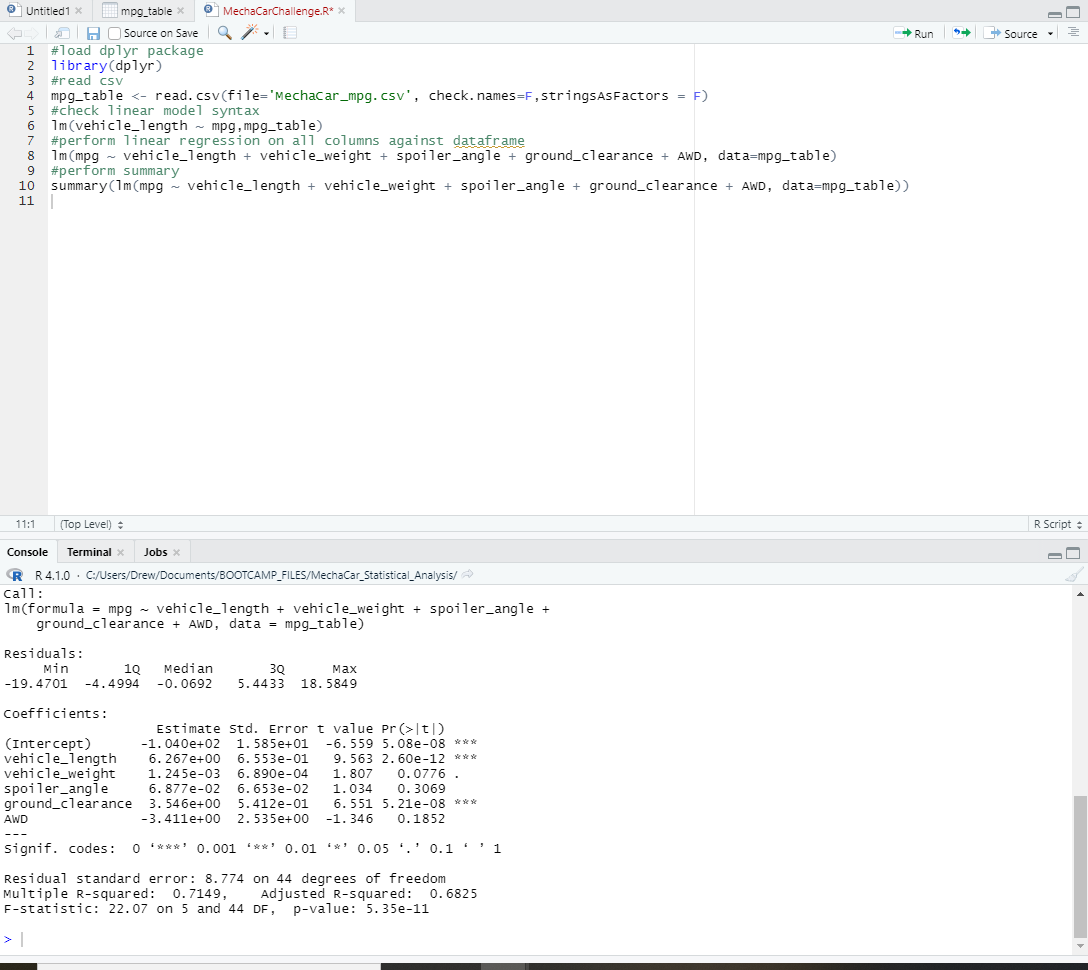
Task: Toggle the Source on Save checkbox
Action: pos(115,33)
